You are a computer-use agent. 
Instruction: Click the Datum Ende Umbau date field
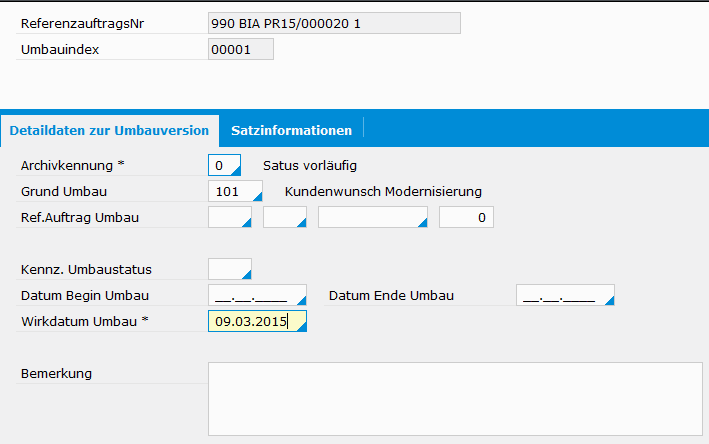point(564,295)
